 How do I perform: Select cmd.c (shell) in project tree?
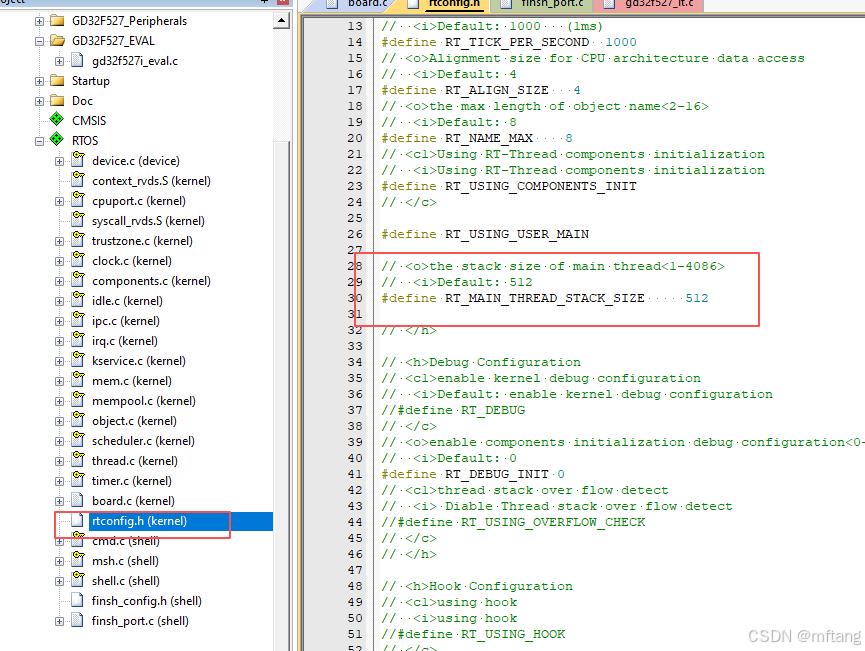(x=126, y=541)
